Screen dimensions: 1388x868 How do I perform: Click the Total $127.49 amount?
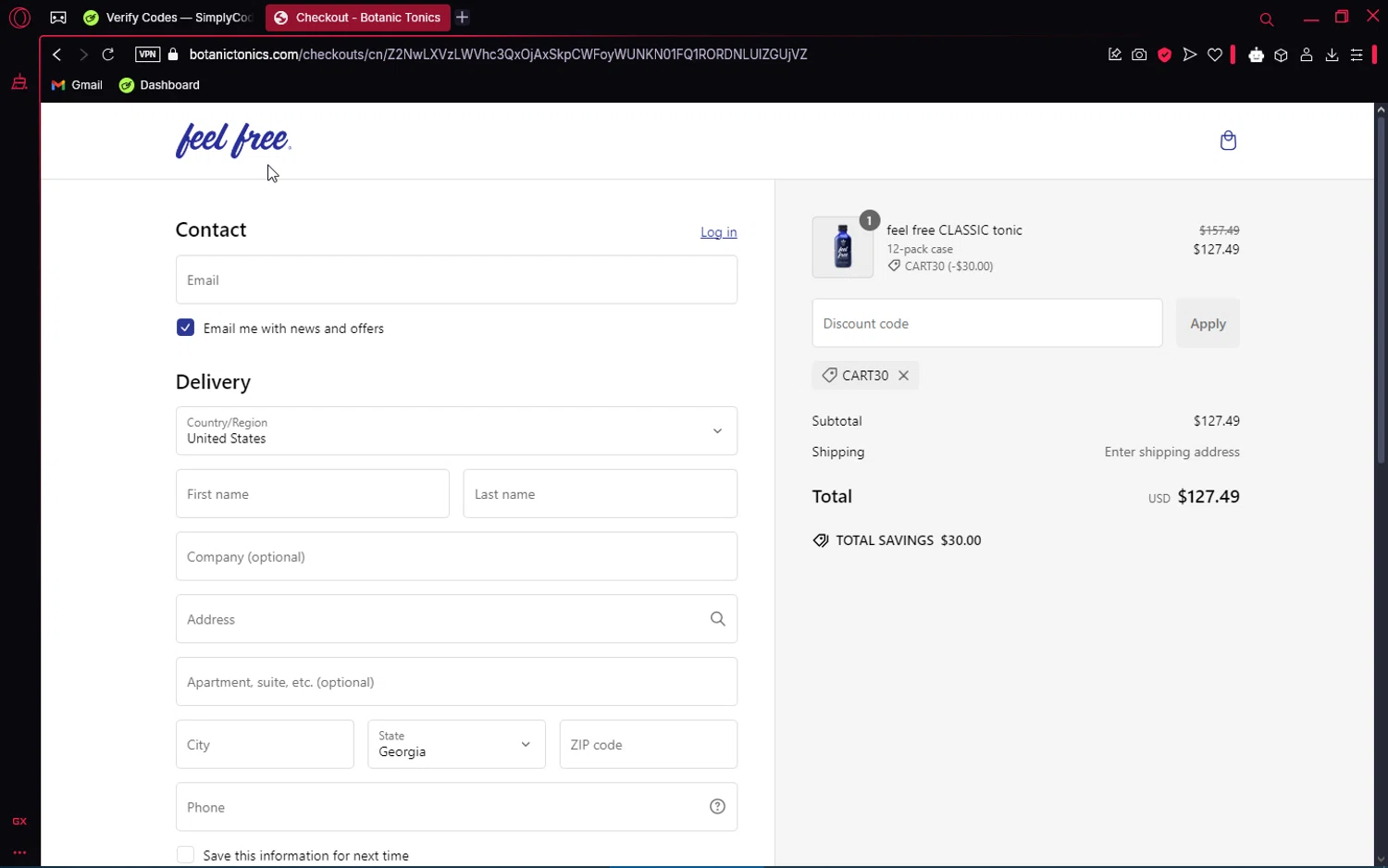[x=1208, y=496]
